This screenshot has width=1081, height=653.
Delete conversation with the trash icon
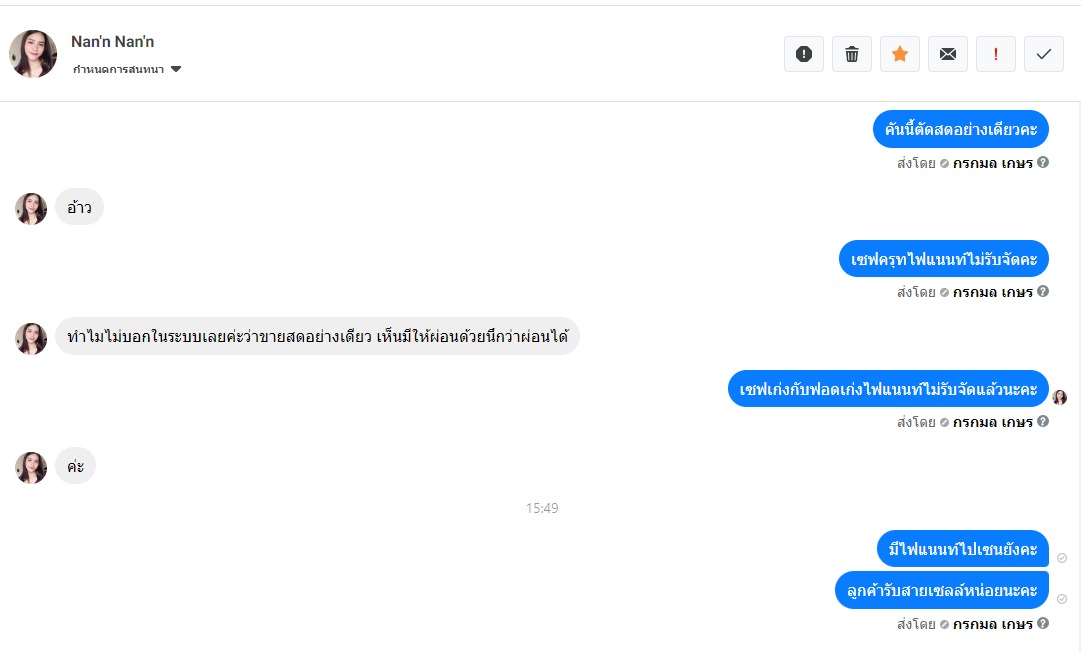click(x=852, y=54)
